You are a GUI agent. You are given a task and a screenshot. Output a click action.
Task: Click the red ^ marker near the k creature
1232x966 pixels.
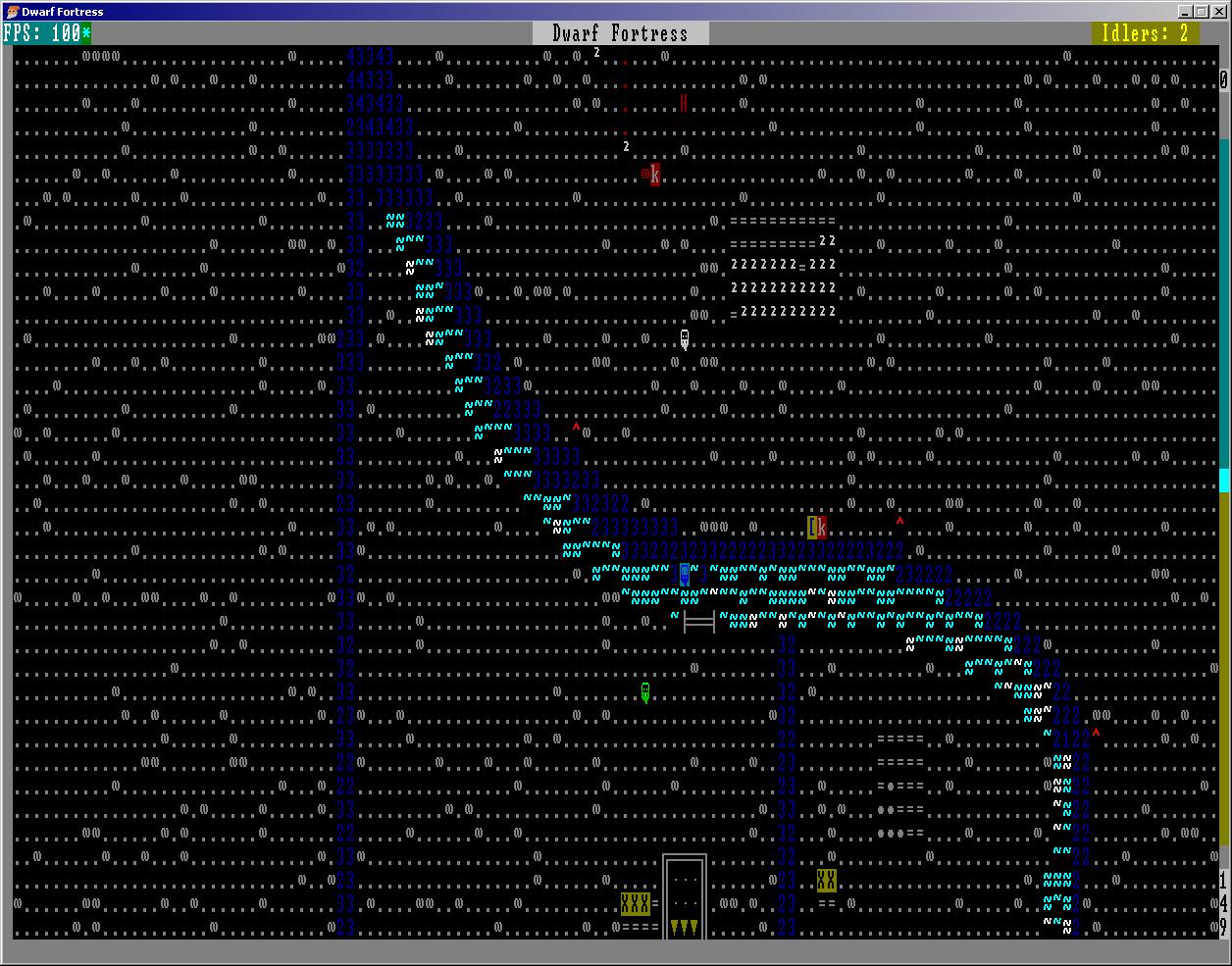click(899, 522)
